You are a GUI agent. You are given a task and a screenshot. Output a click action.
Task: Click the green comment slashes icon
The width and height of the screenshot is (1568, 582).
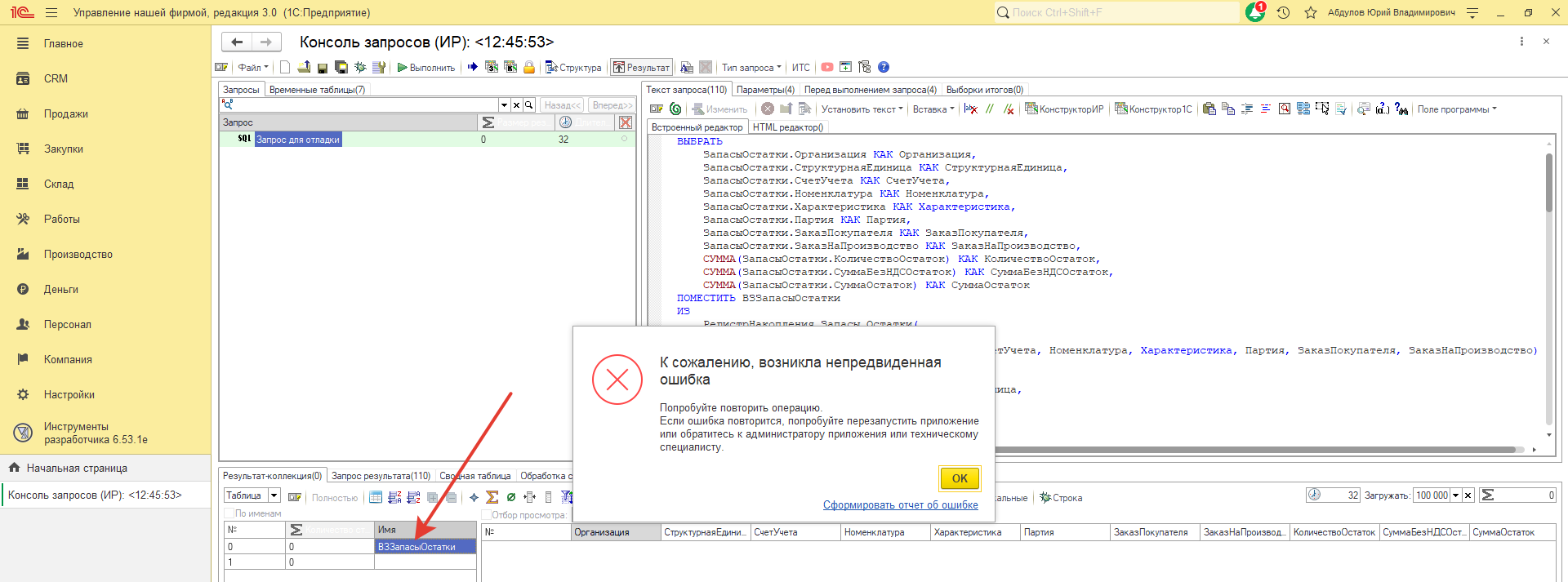coord(990,109)
